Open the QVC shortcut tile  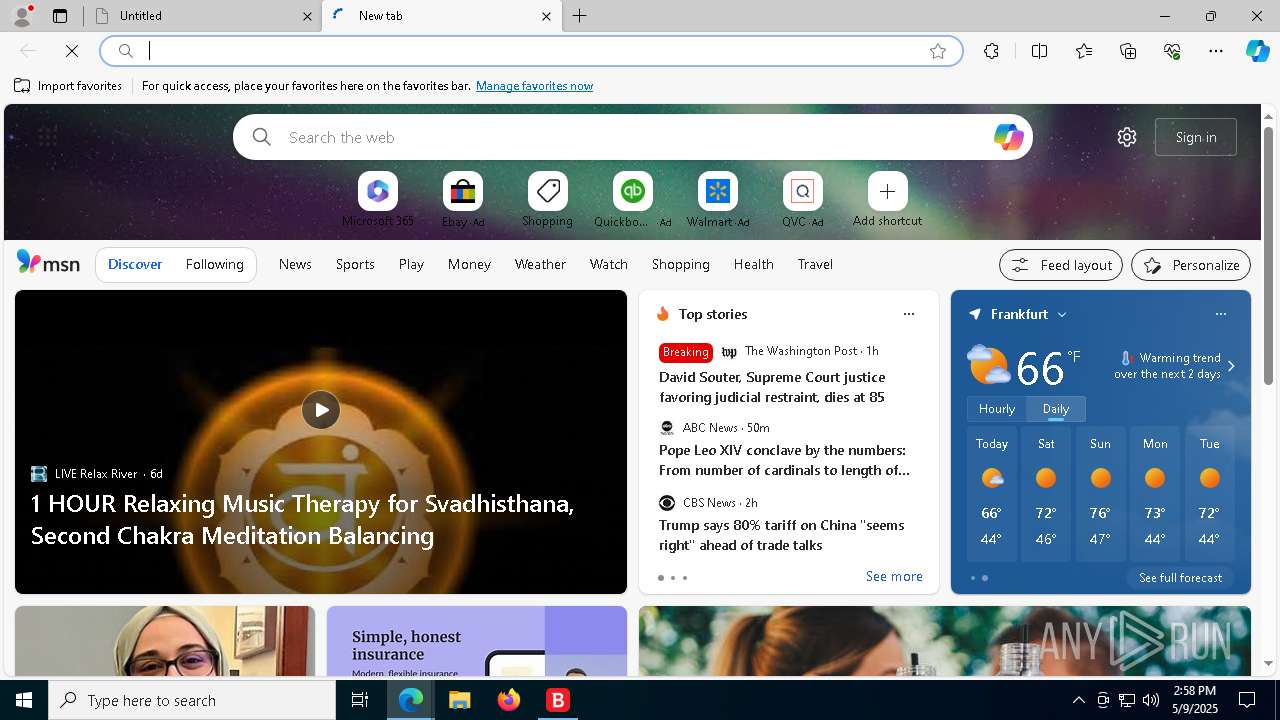click(x=802, y=199)
